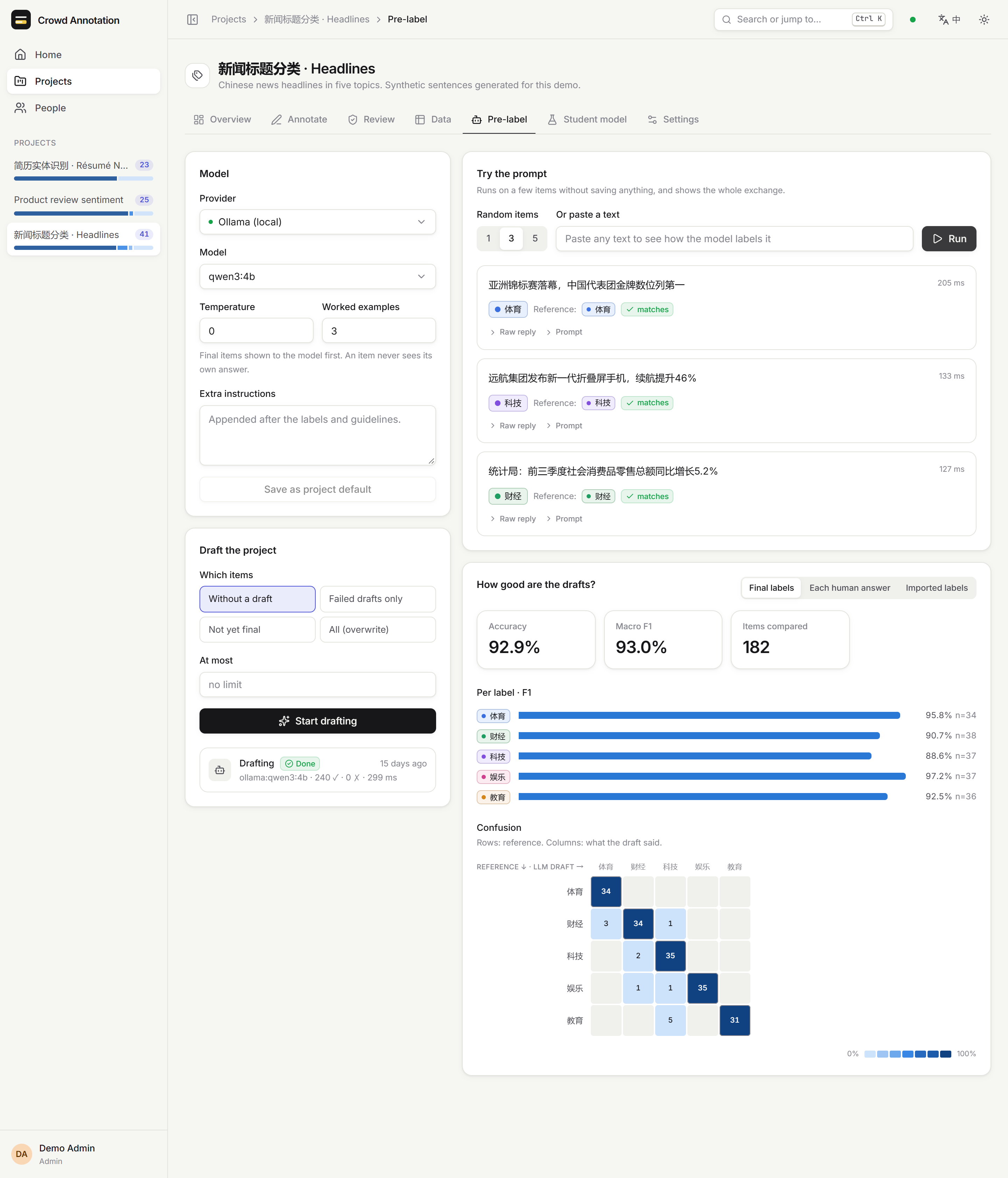Choose 5 random items
The image size is (1008, 1178).
(x=535, y=239)
